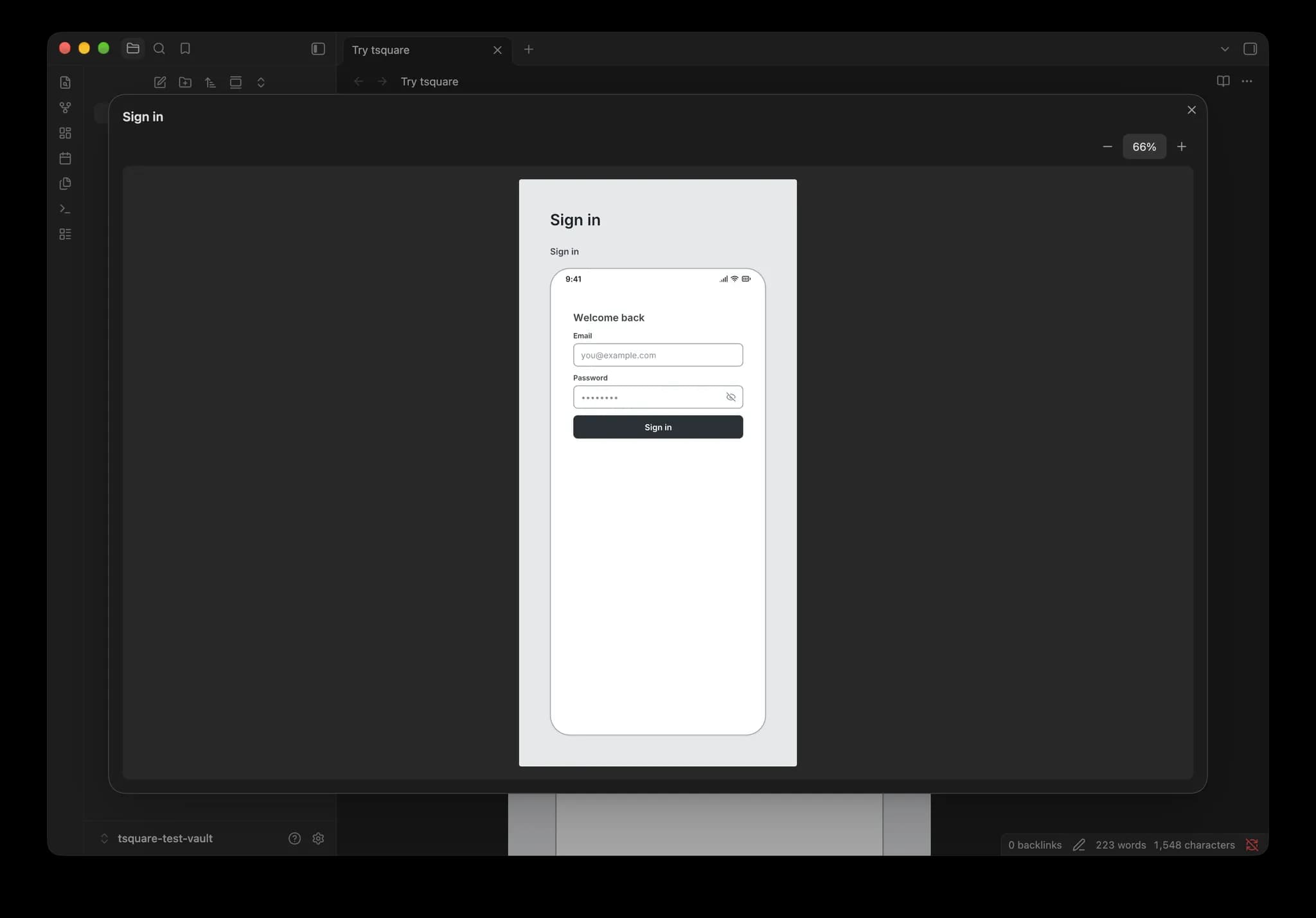This screenshot has width=1316, height=918.
Task: Click the 66% zoom level button
Action: point(1144,147)
